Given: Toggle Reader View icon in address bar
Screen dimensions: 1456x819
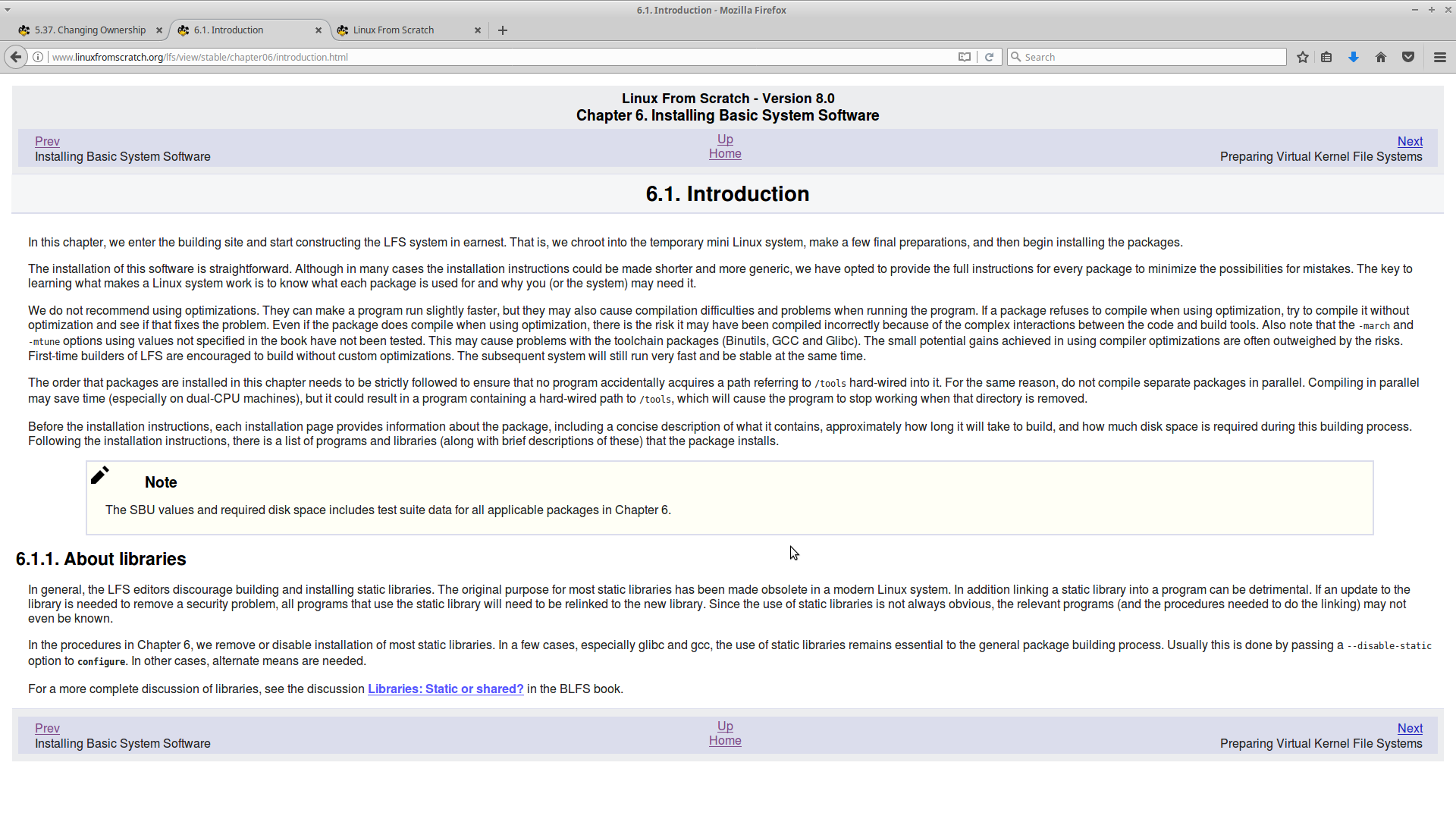Looking at the screenshot, I should point(964,57).
